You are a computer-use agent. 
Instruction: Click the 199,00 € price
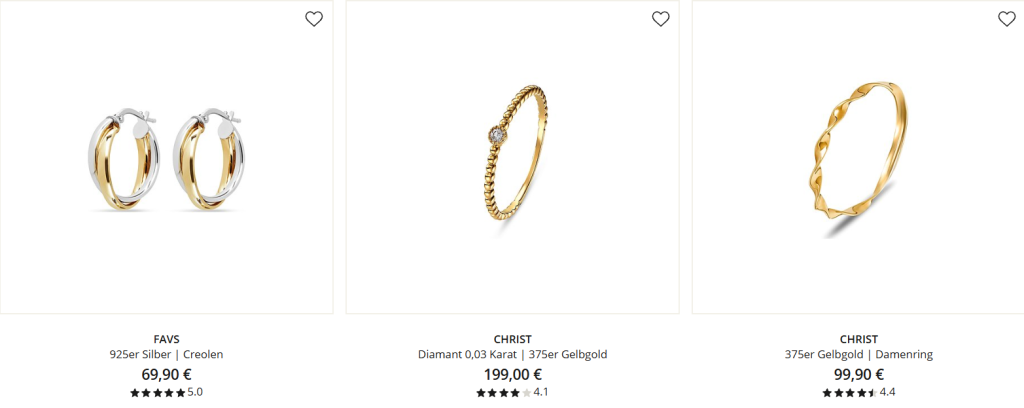coord(513,375)
